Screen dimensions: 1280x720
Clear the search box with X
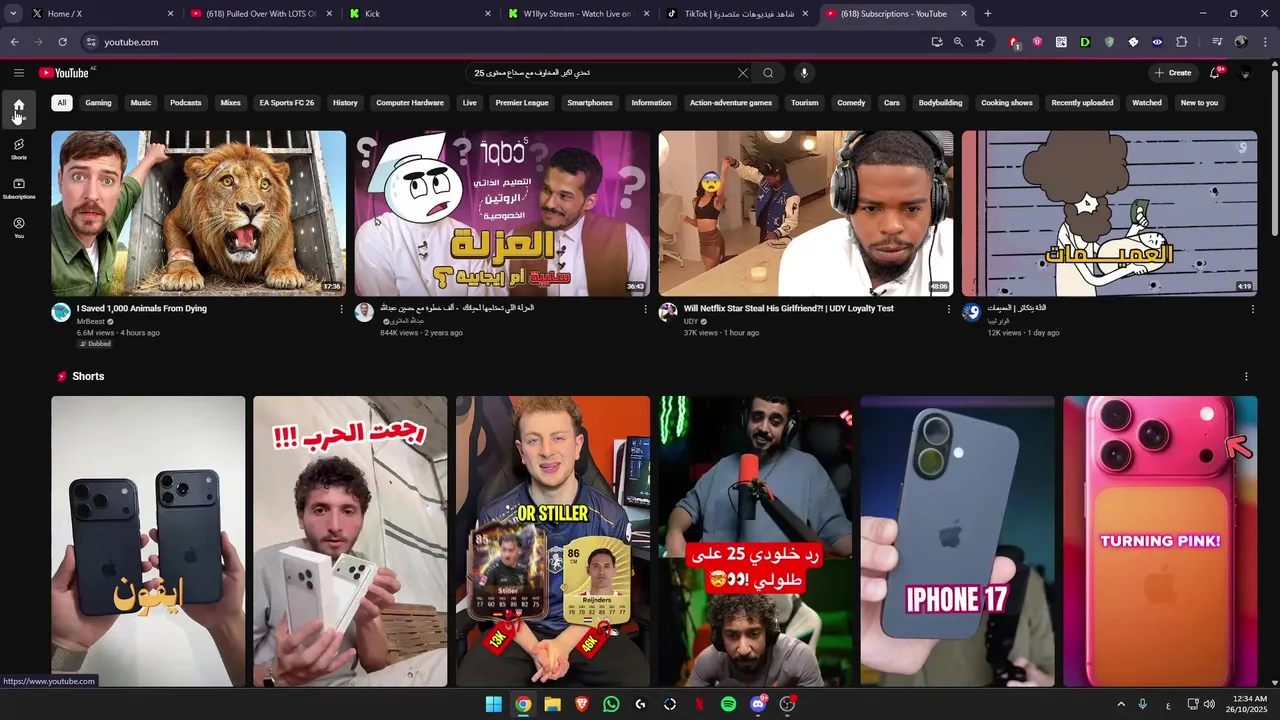(x=743, y=73)
